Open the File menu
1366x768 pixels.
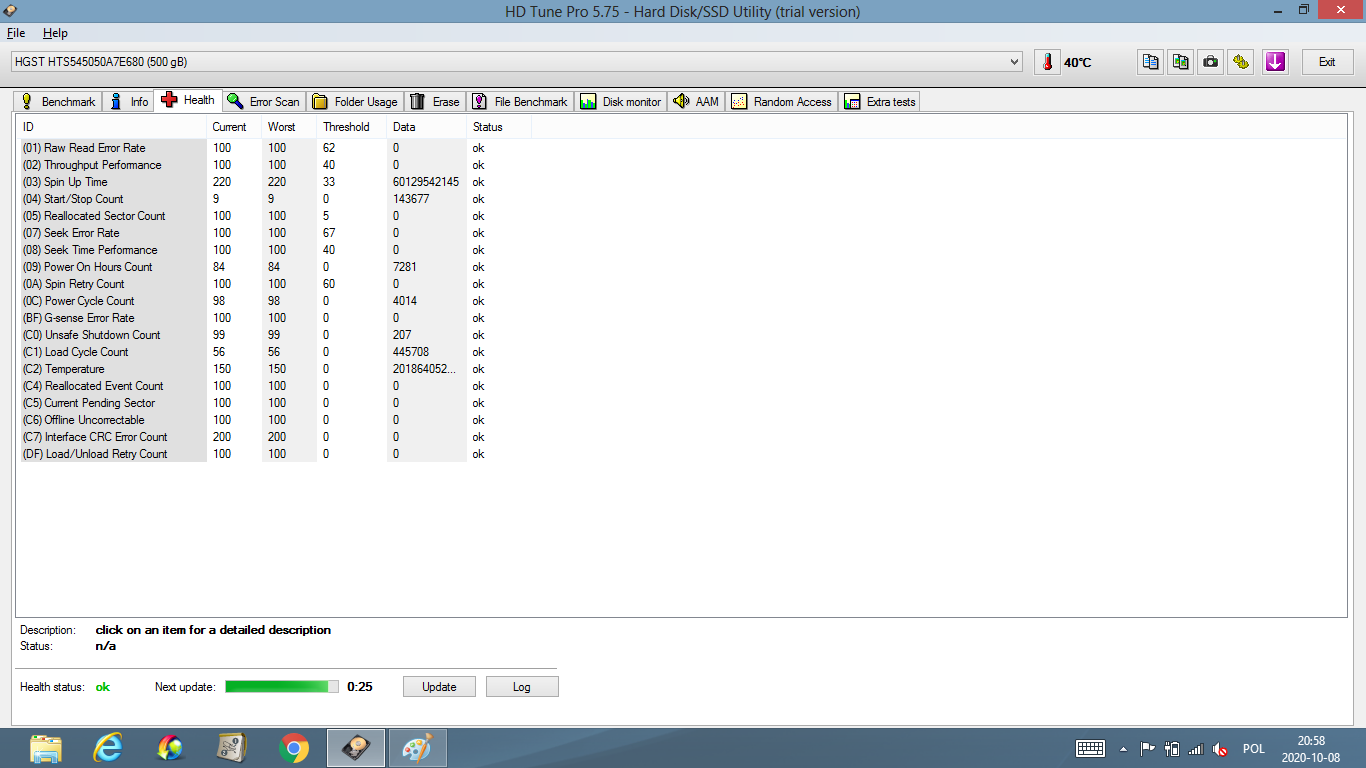pos(15,33)
